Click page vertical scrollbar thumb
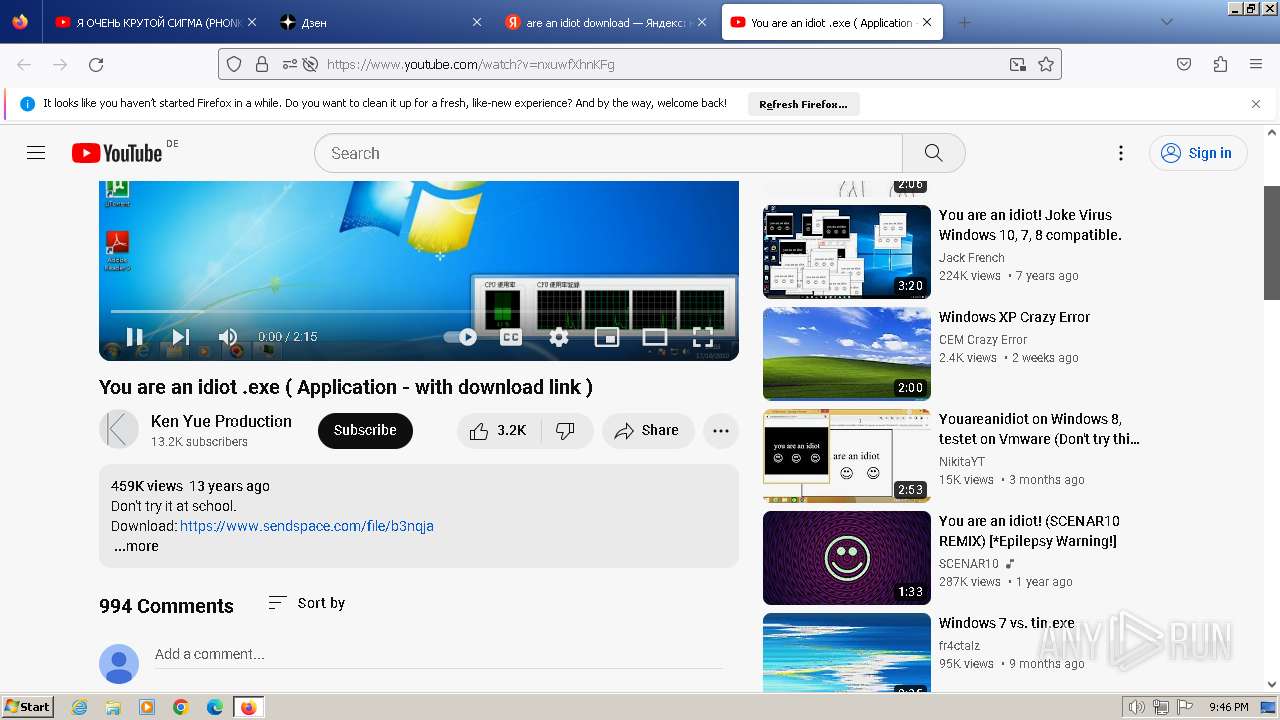This screenshot has height=720, width=1280. tap(1272, 243)
